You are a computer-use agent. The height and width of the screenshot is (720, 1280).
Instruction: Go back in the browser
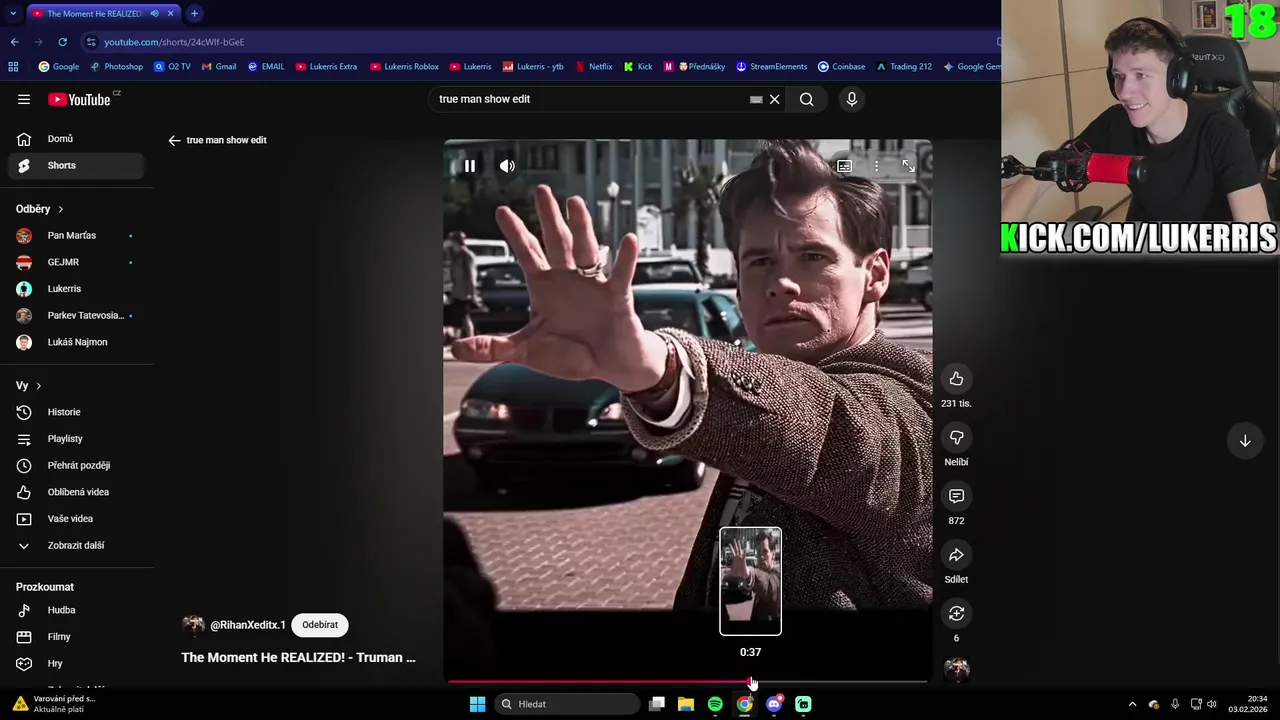point(14,42)
